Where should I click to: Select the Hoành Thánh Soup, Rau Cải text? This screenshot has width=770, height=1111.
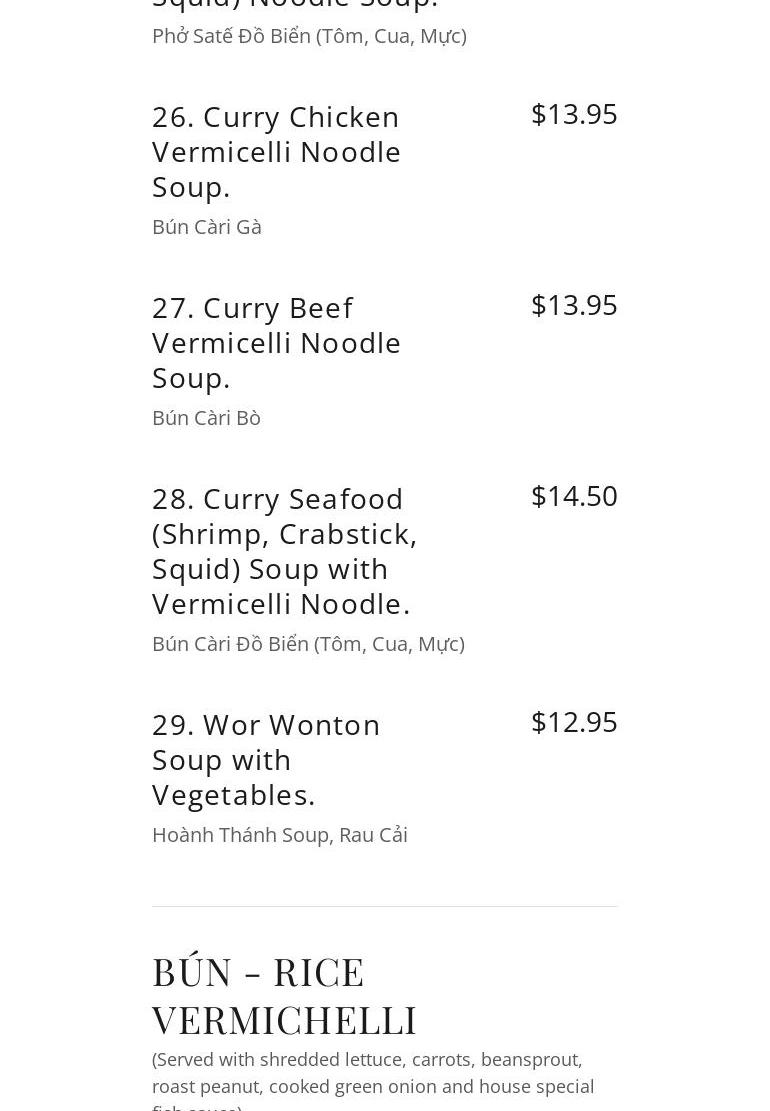[x=280, y=835]
